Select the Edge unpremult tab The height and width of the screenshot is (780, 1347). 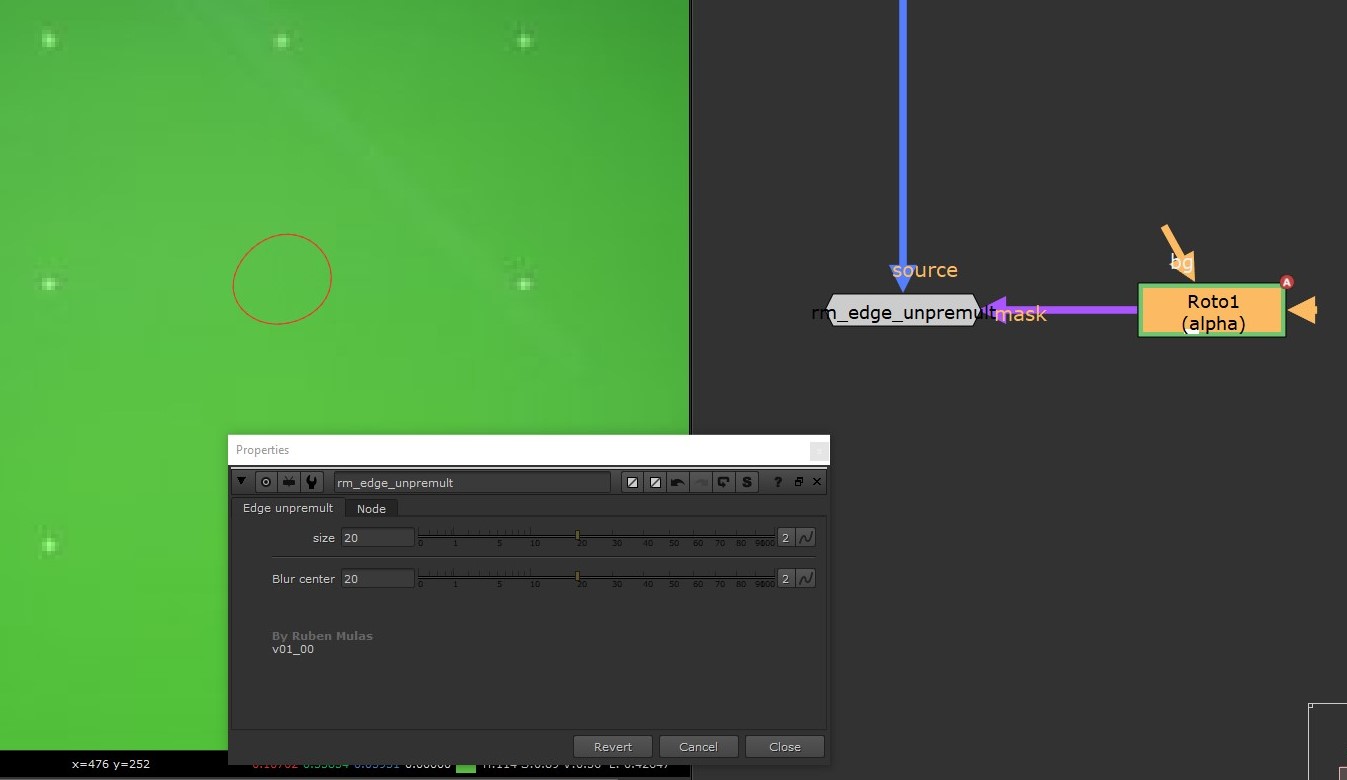(288, 508)
